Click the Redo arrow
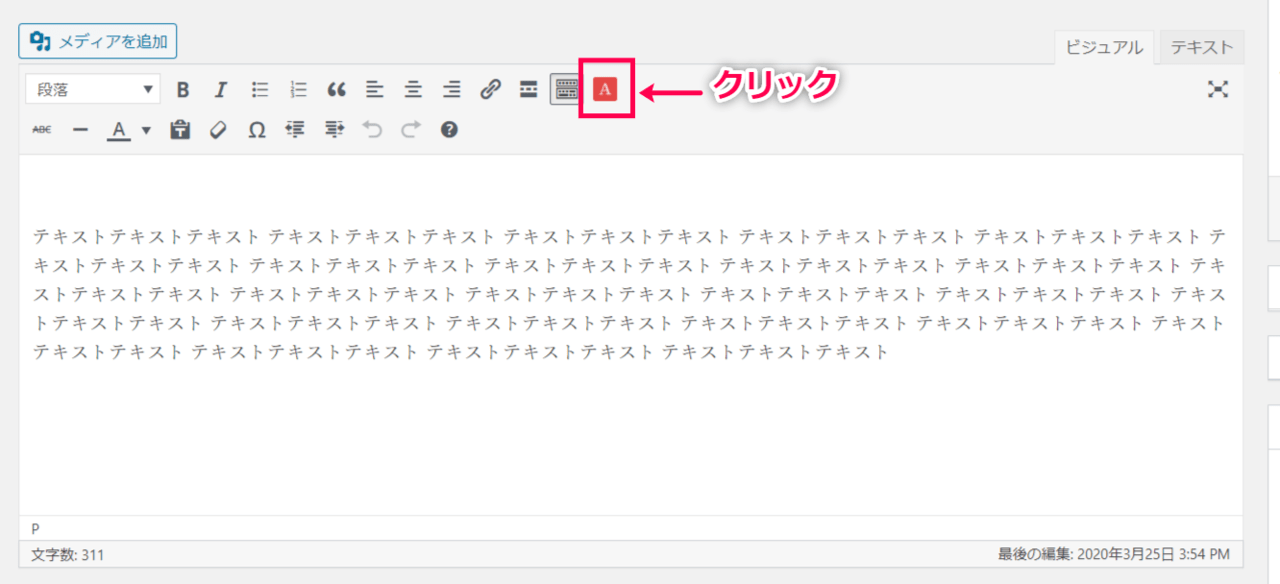This screenshot has width=1280, height=584. 410,129
